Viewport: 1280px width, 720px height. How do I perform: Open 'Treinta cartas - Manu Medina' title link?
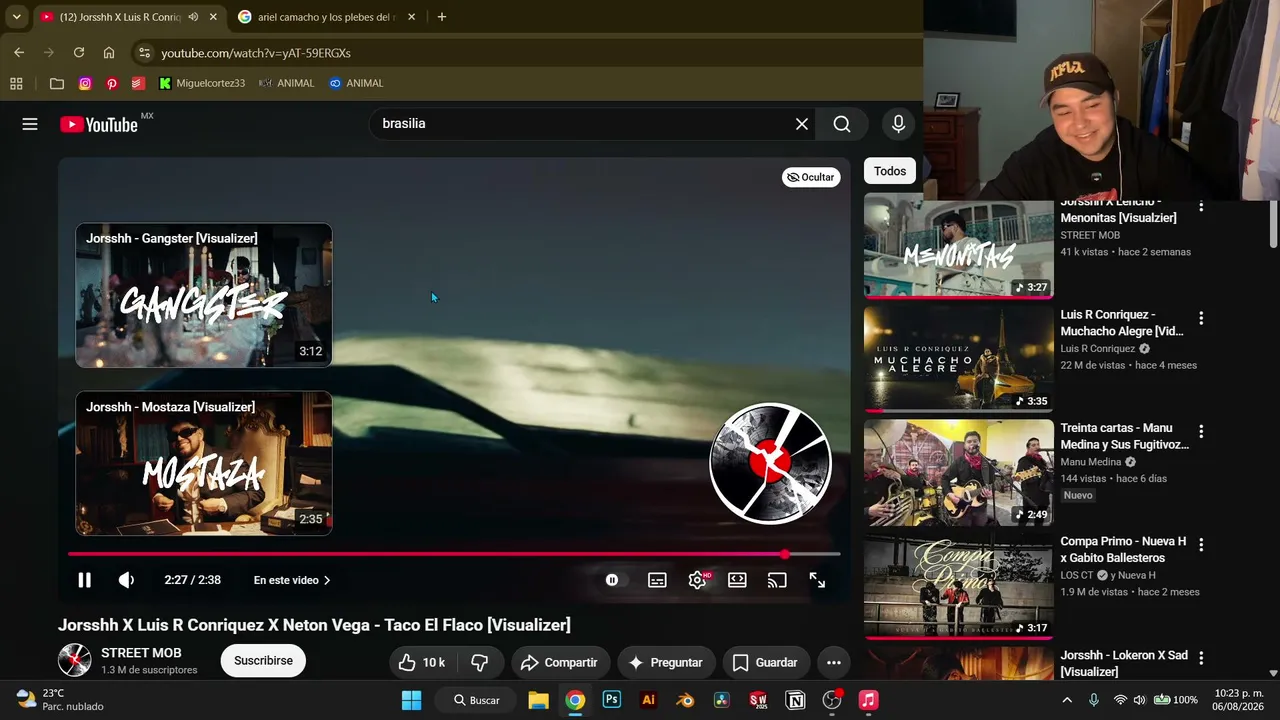[x=1124, y=436]
